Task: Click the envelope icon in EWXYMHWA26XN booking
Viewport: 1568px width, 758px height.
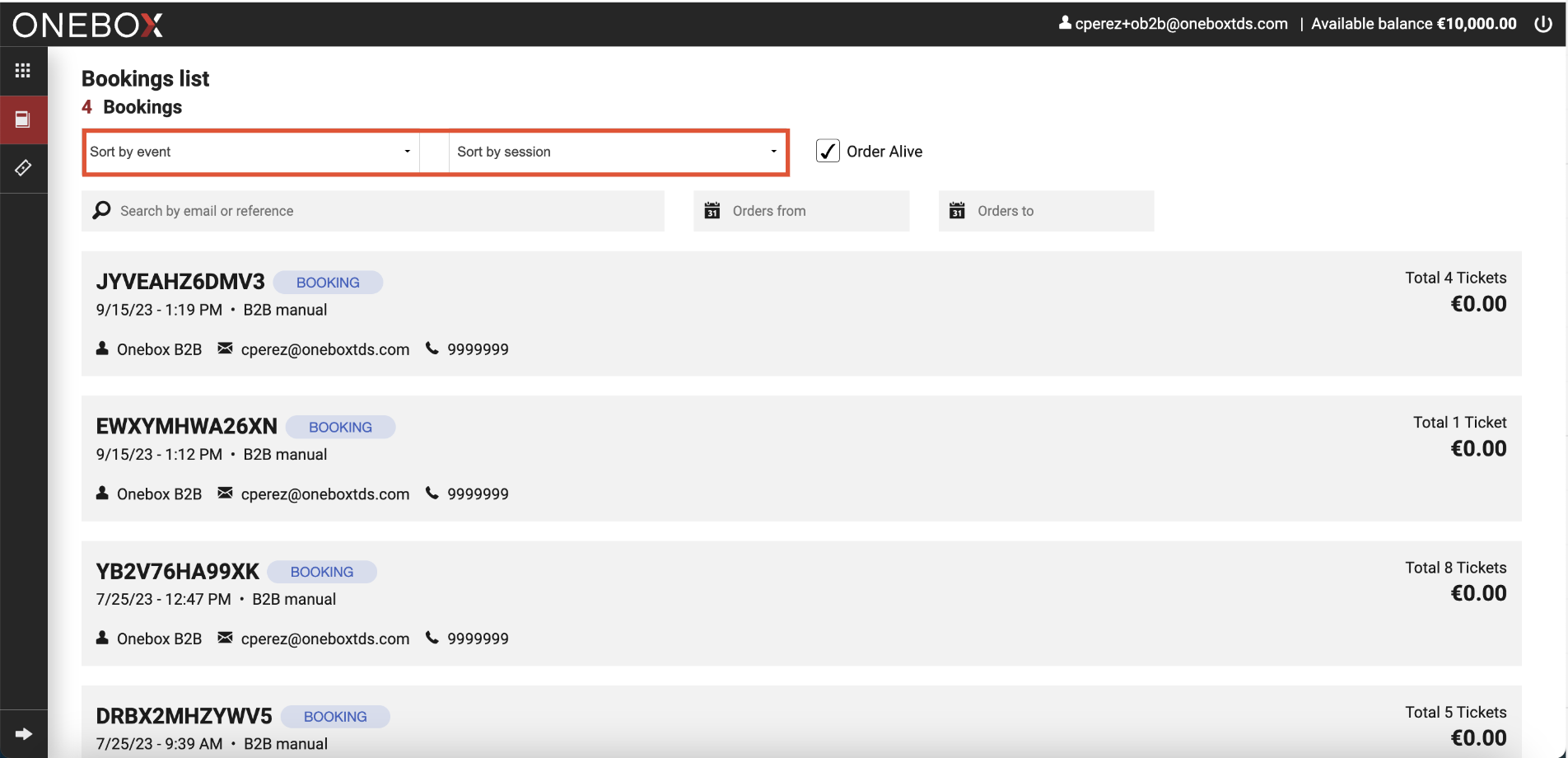Action: click(x=225, y=493)
